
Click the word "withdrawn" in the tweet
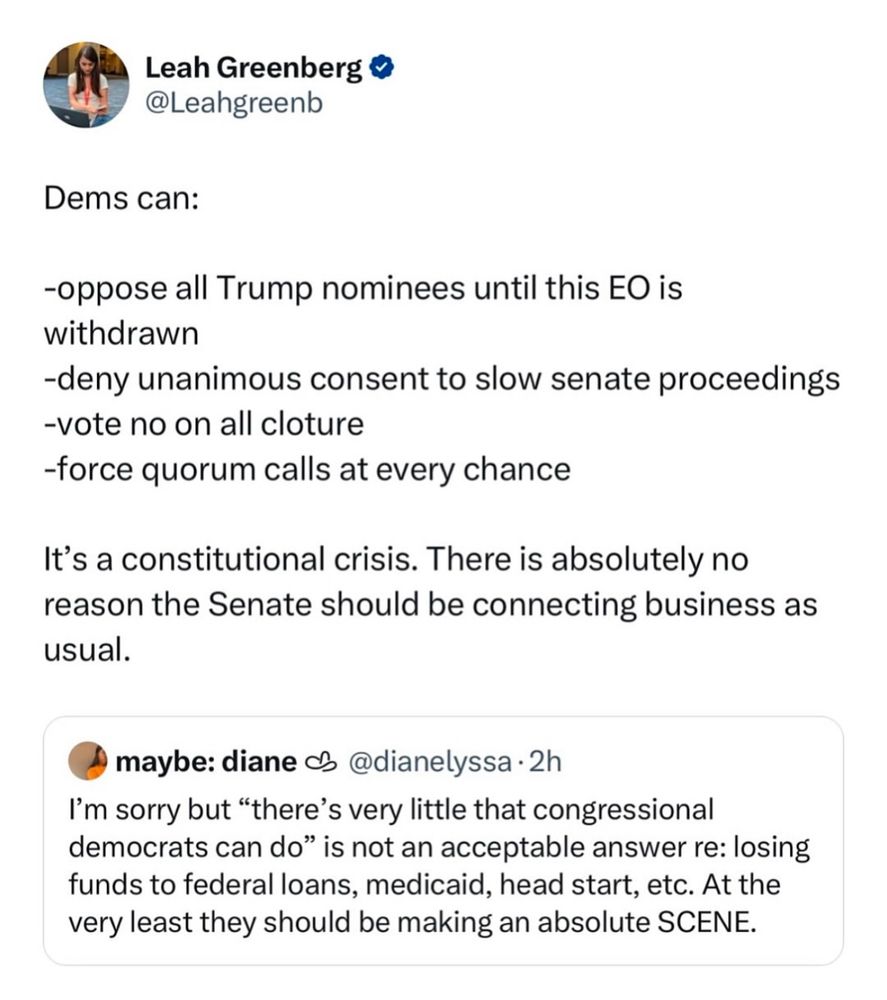(x=121, y=334)
